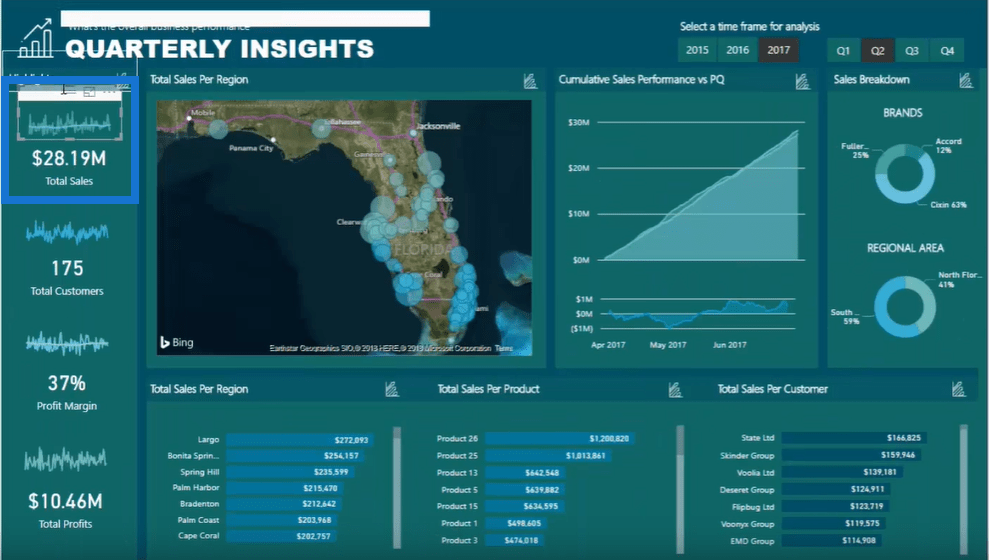Click chart icon next to Total Sales Per Product
The height and width of the screenshot is (560, 989).
tap(675, 390)
